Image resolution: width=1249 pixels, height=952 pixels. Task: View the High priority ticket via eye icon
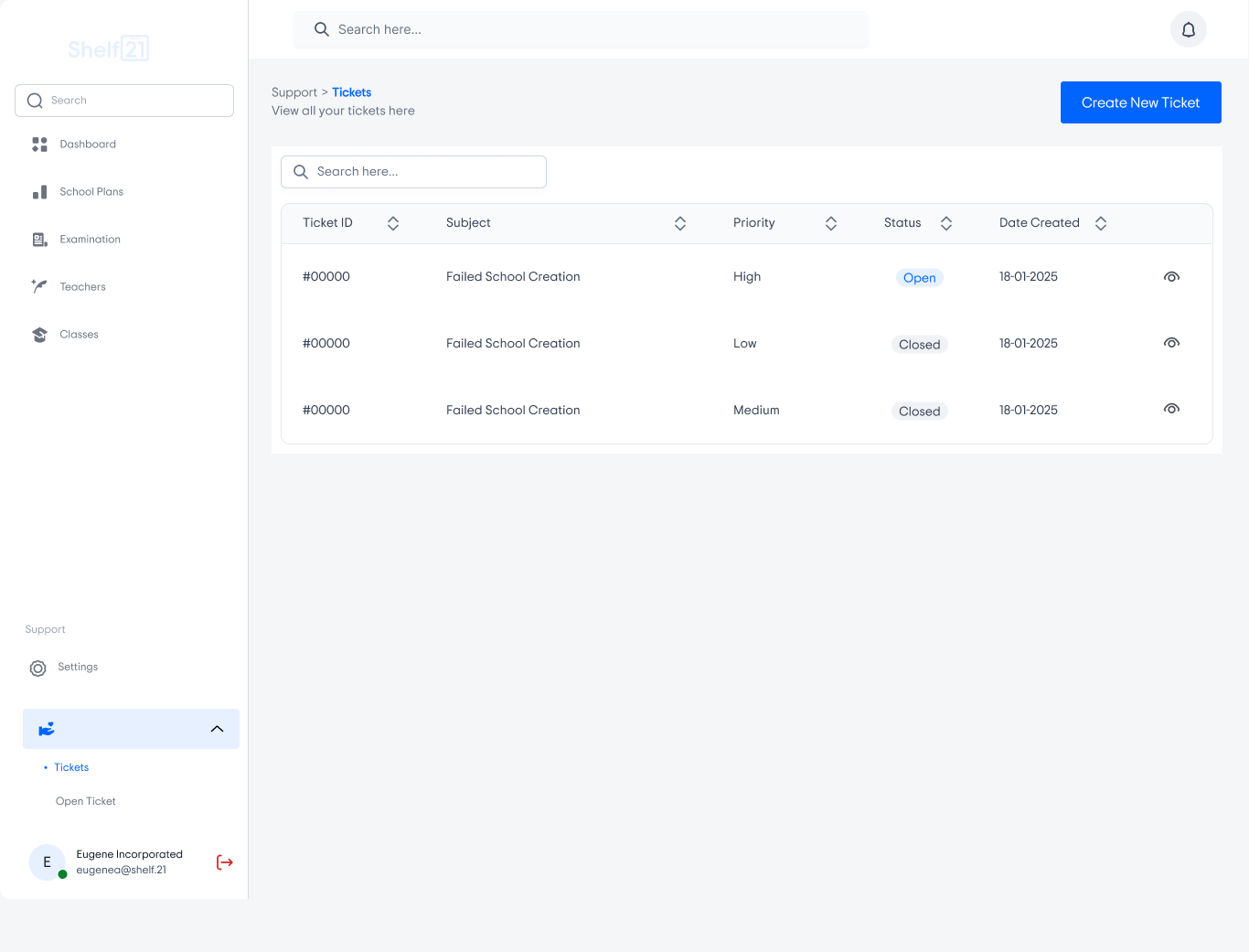click(x=1171, y=277)
